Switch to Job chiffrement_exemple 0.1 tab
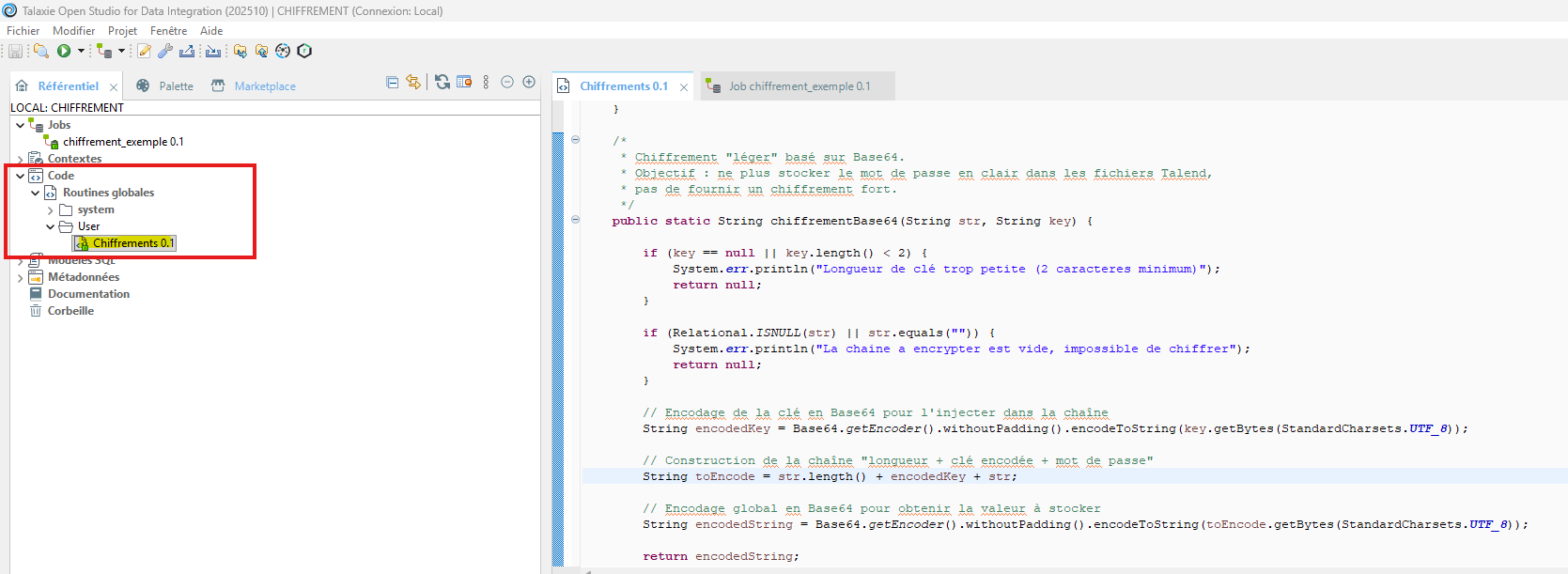The height and width of the screenshot is (574, 1568). (x=800, y=85)
